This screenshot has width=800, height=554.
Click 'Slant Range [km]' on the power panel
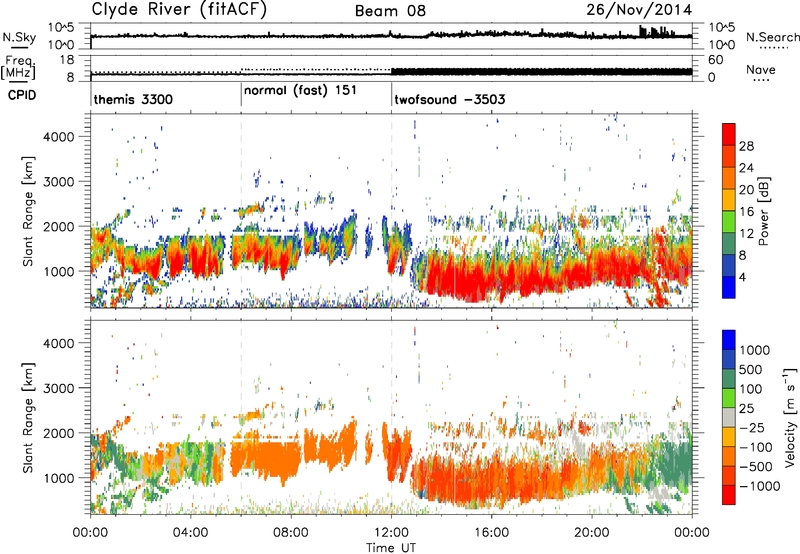28,211
